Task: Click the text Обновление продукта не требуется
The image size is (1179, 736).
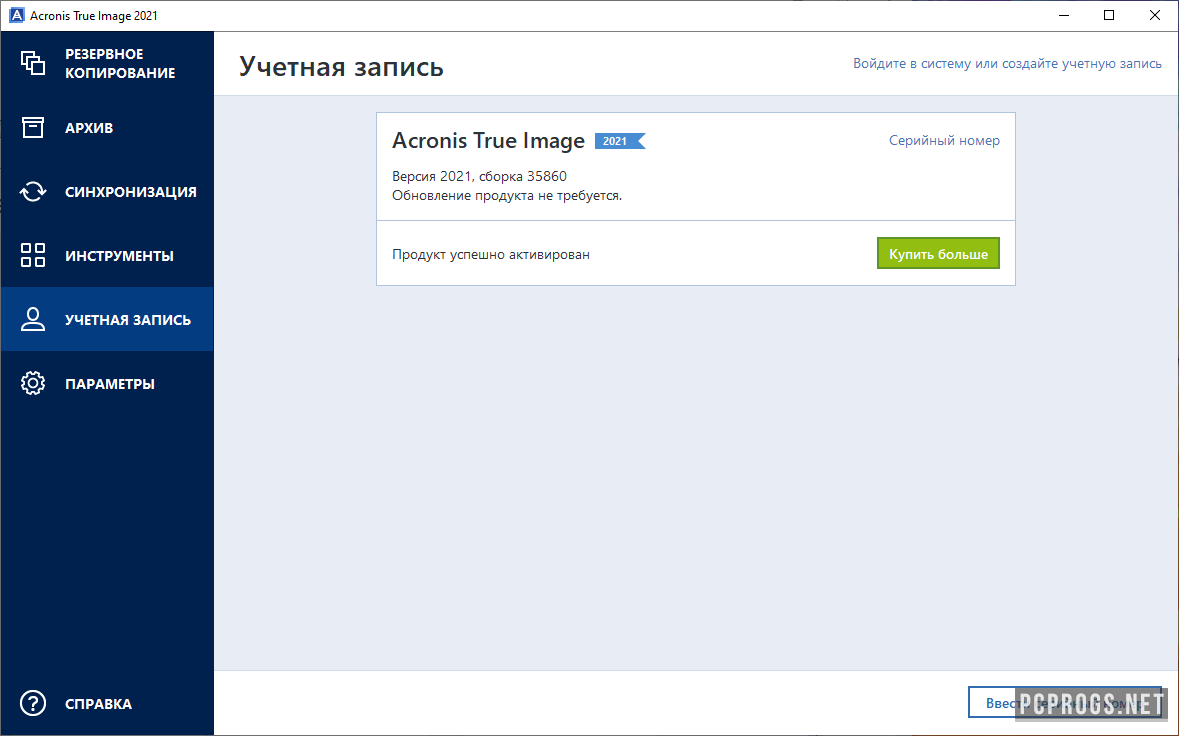Action: [507, 195]
